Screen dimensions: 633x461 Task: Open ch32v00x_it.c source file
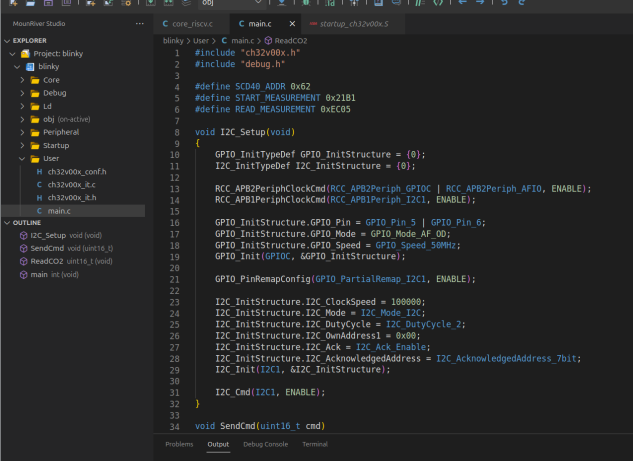coord(71,185)
